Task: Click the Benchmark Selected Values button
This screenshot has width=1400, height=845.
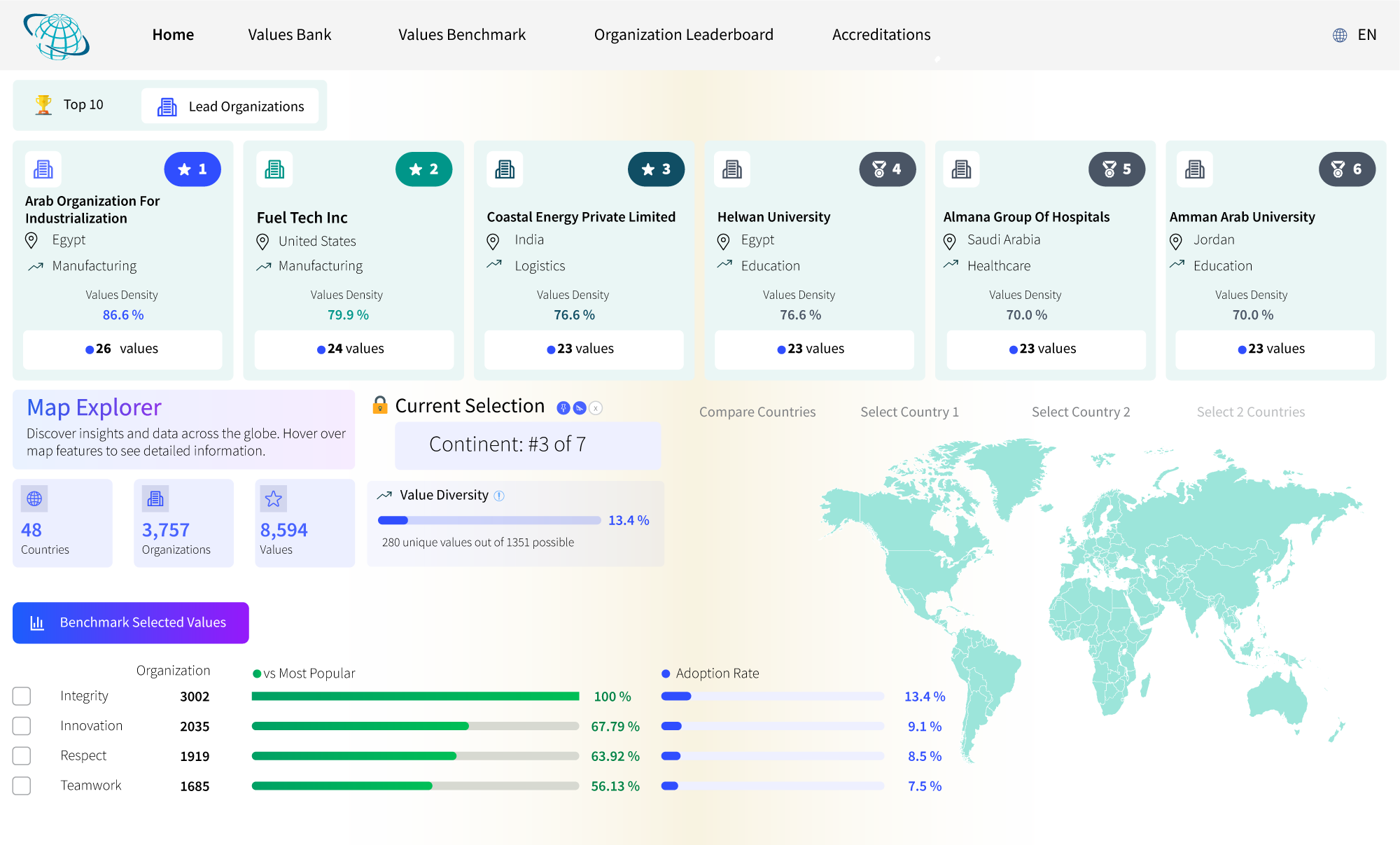Action: point(130,622)
